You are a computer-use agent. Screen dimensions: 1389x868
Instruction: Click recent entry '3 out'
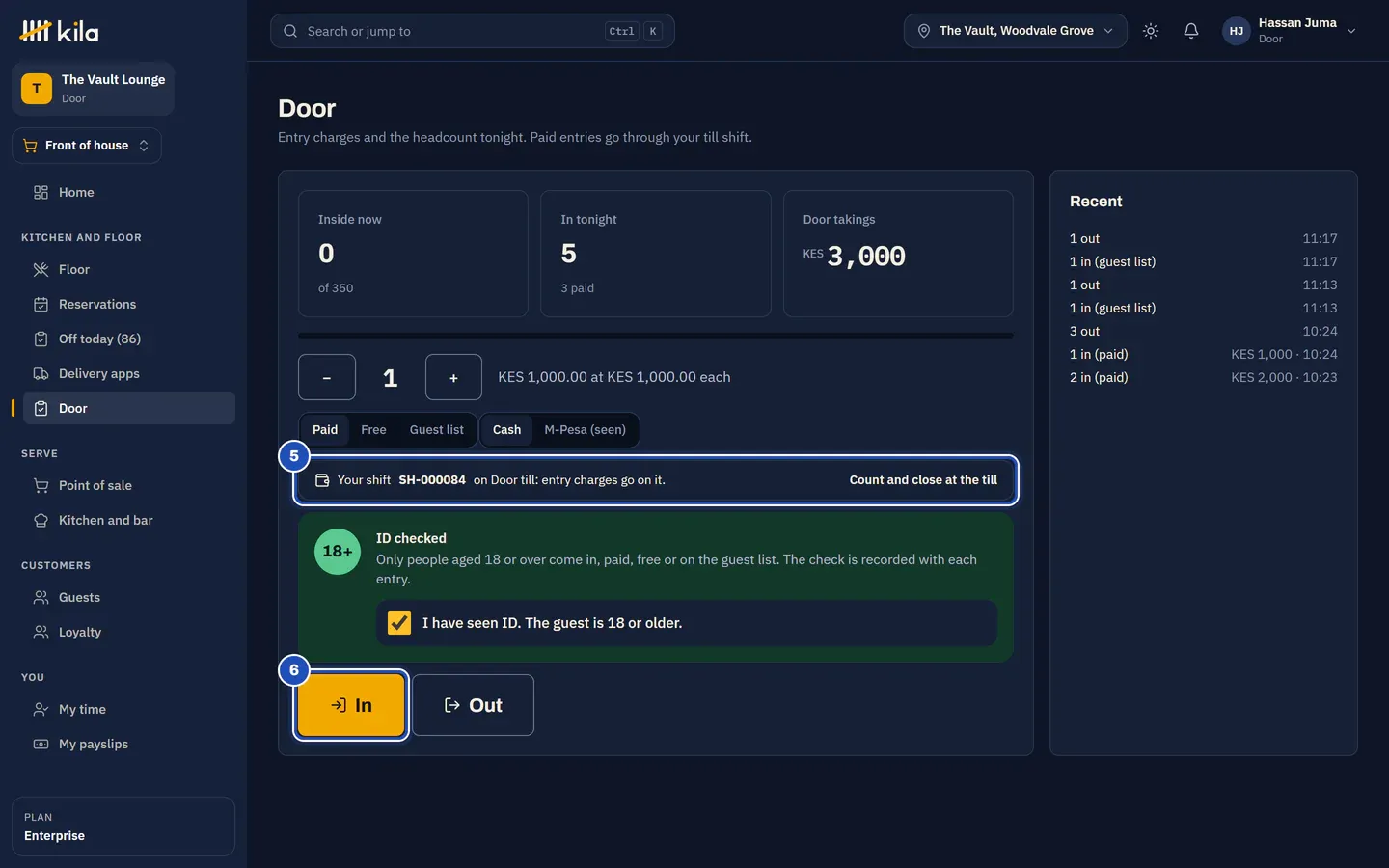[x=1203, y=331]
